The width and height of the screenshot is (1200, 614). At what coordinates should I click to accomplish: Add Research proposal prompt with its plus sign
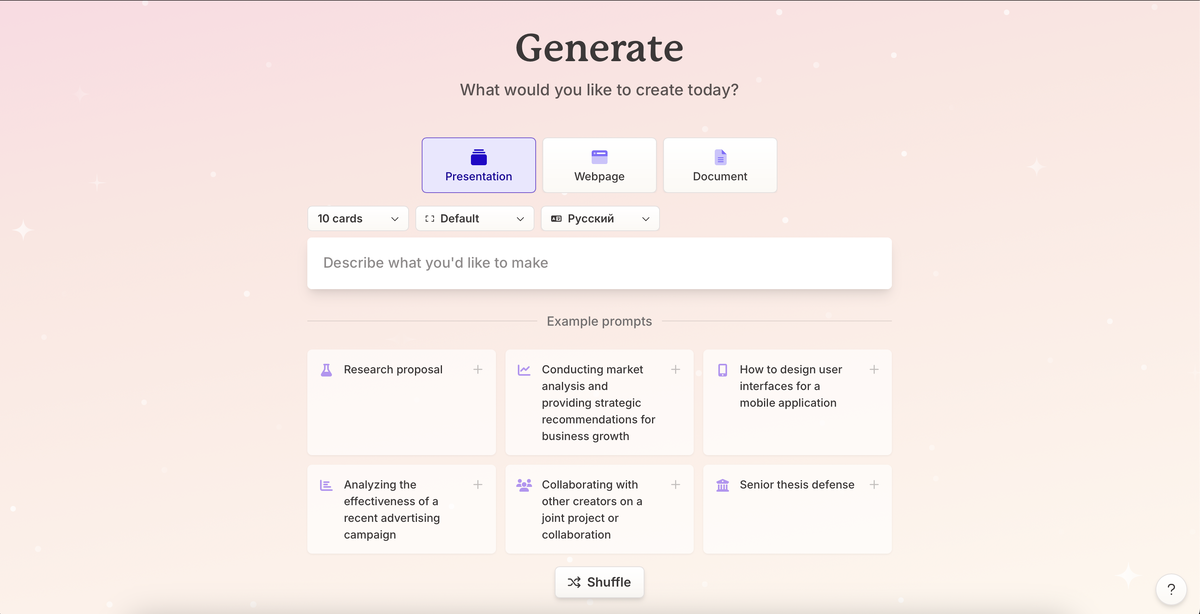pos(478,369)
